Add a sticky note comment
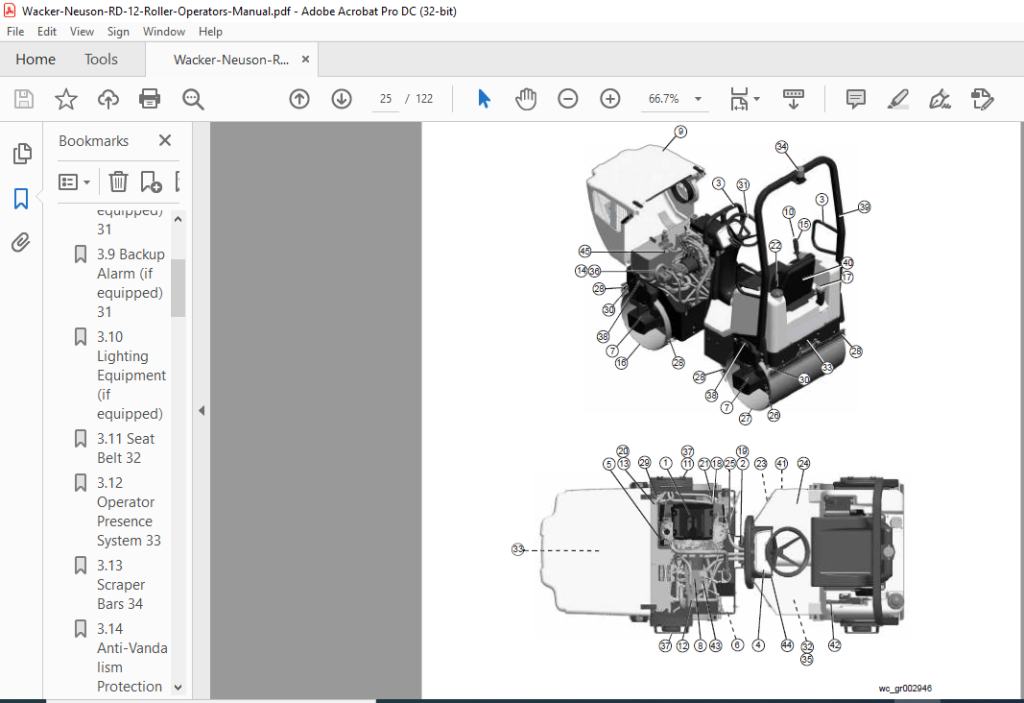The height and width of the screenshot is (703, 1024). coord(856,99)
